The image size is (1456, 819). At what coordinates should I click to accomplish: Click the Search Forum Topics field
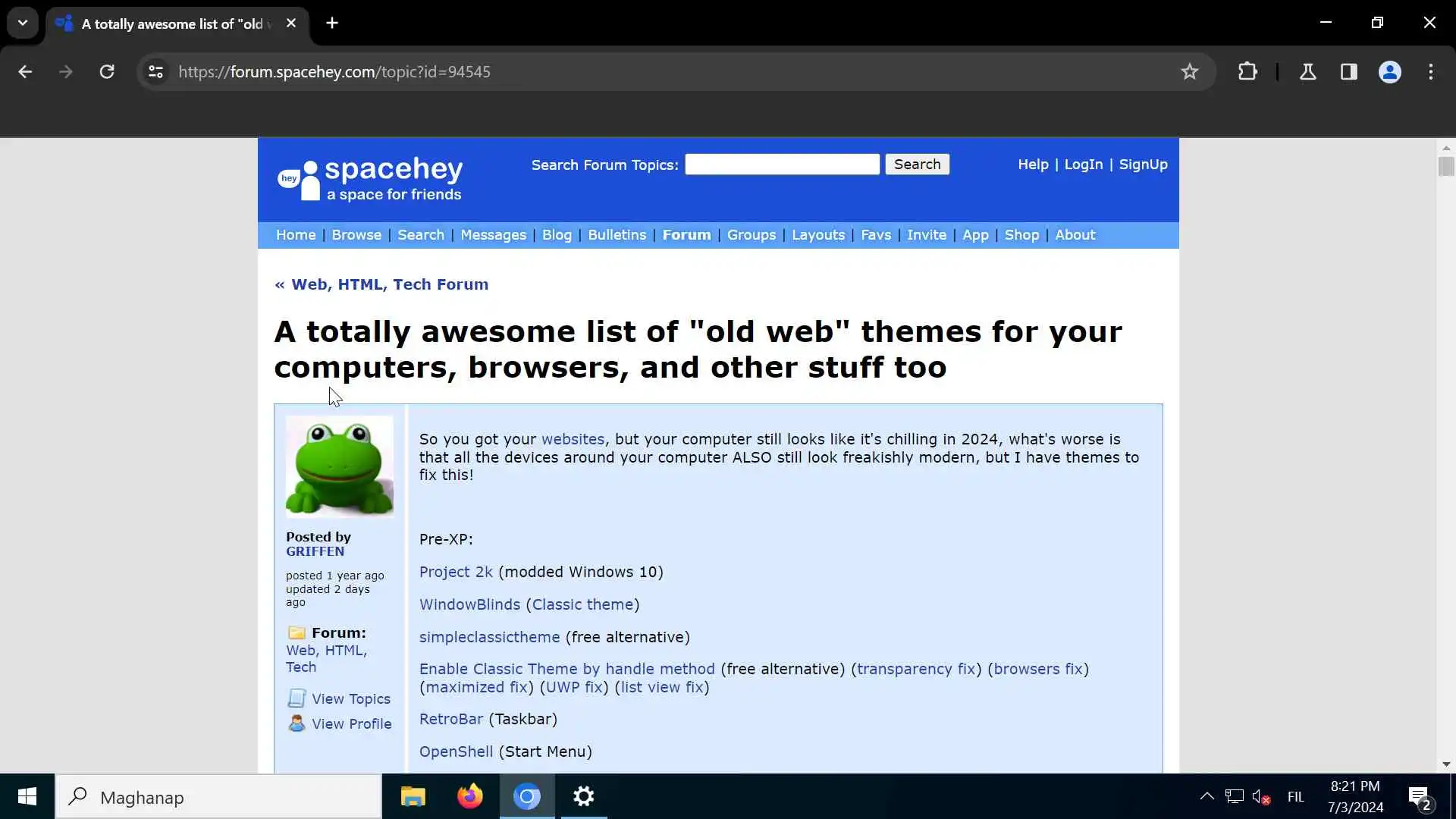pos(782,165)
